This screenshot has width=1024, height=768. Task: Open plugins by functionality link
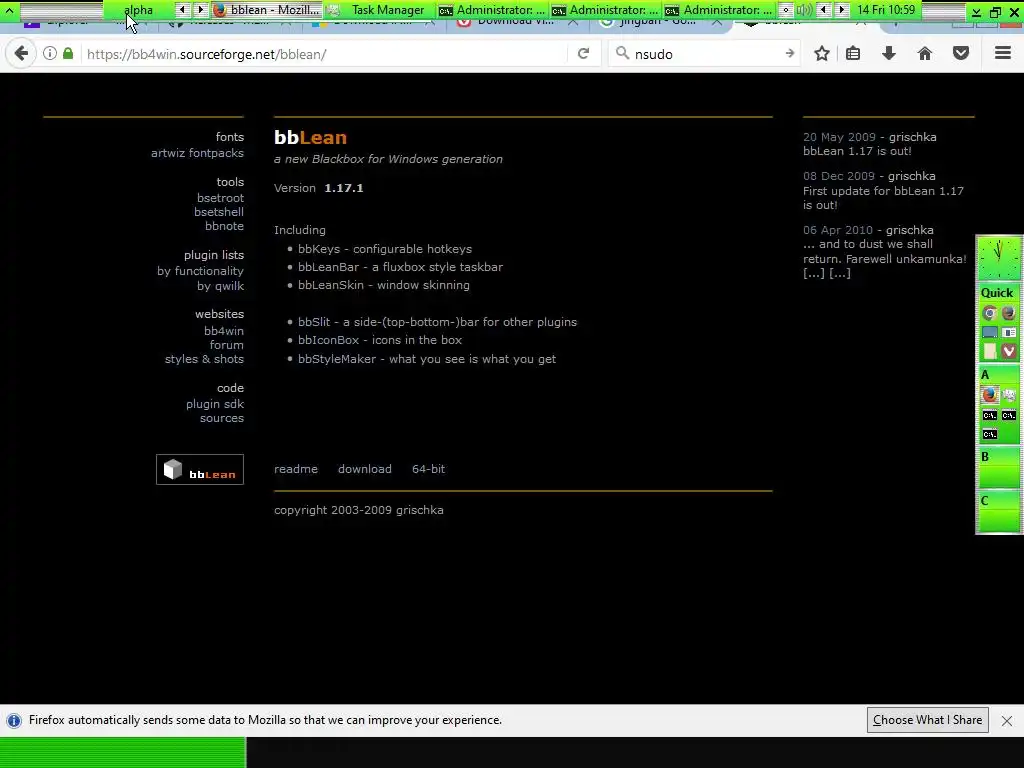pyautogui.click(x=200, y=270)
